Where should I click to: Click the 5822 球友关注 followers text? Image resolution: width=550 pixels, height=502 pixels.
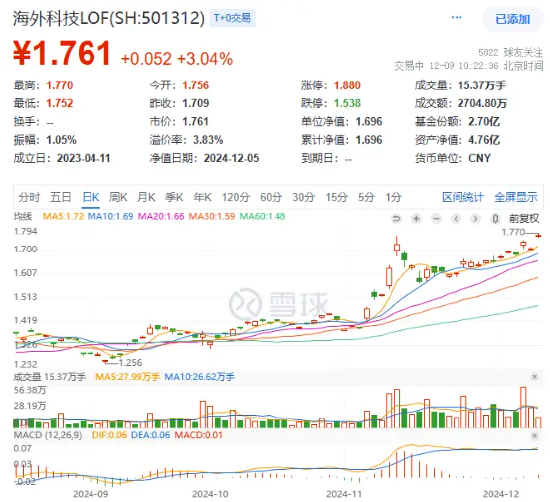coord(511,53)
